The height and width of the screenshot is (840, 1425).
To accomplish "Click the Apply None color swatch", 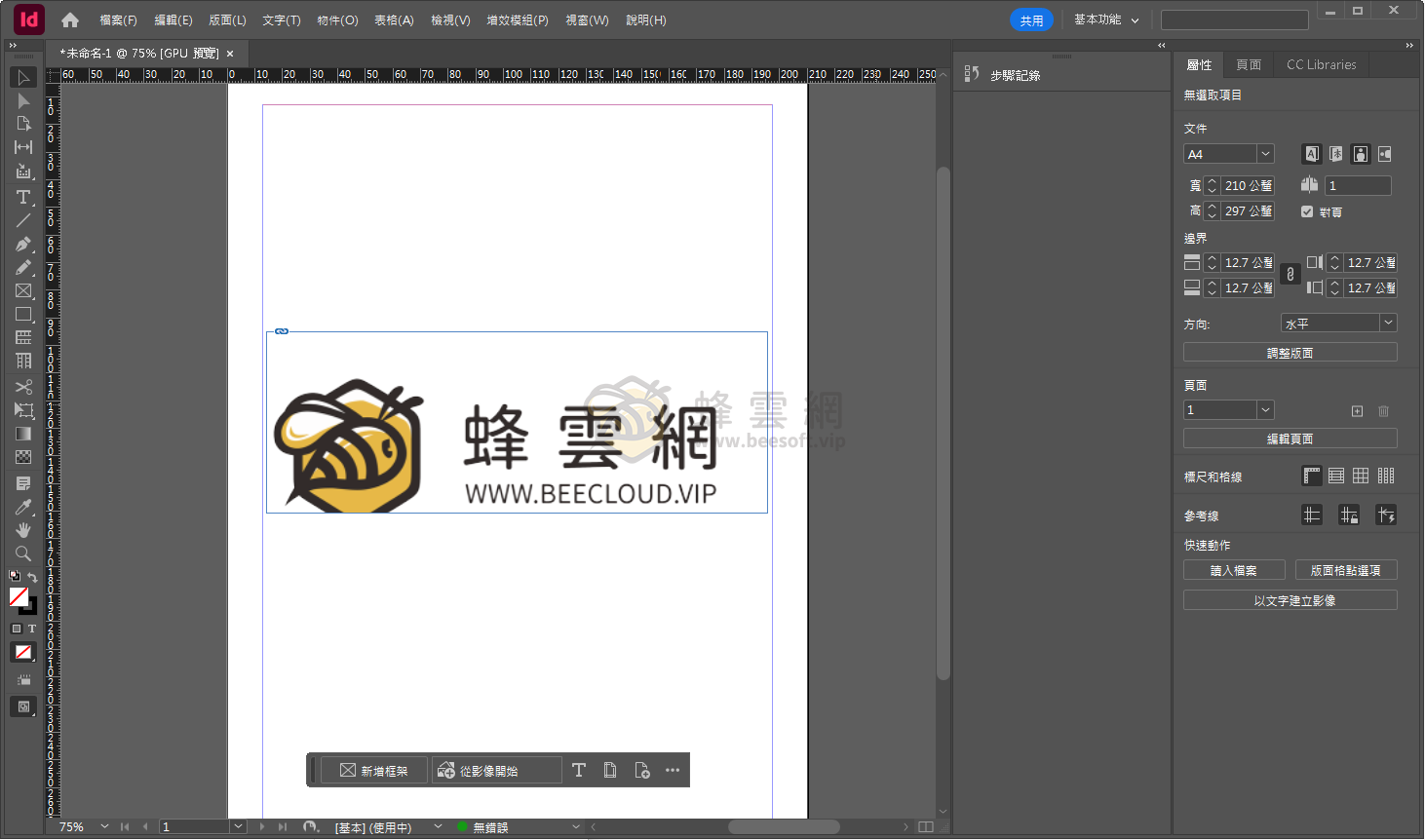I will pos(23,652).
